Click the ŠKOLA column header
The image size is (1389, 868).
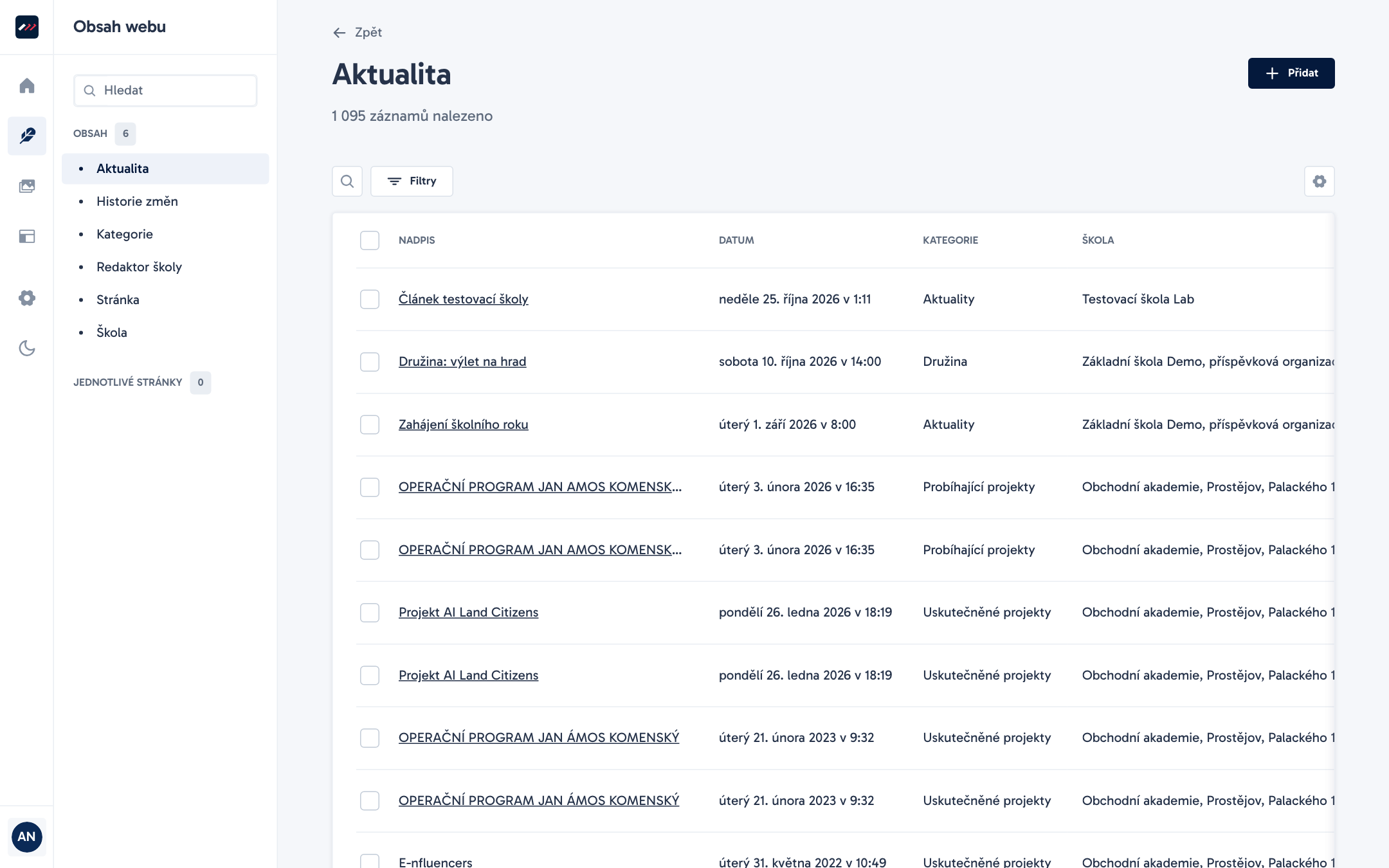(1098, 240)
